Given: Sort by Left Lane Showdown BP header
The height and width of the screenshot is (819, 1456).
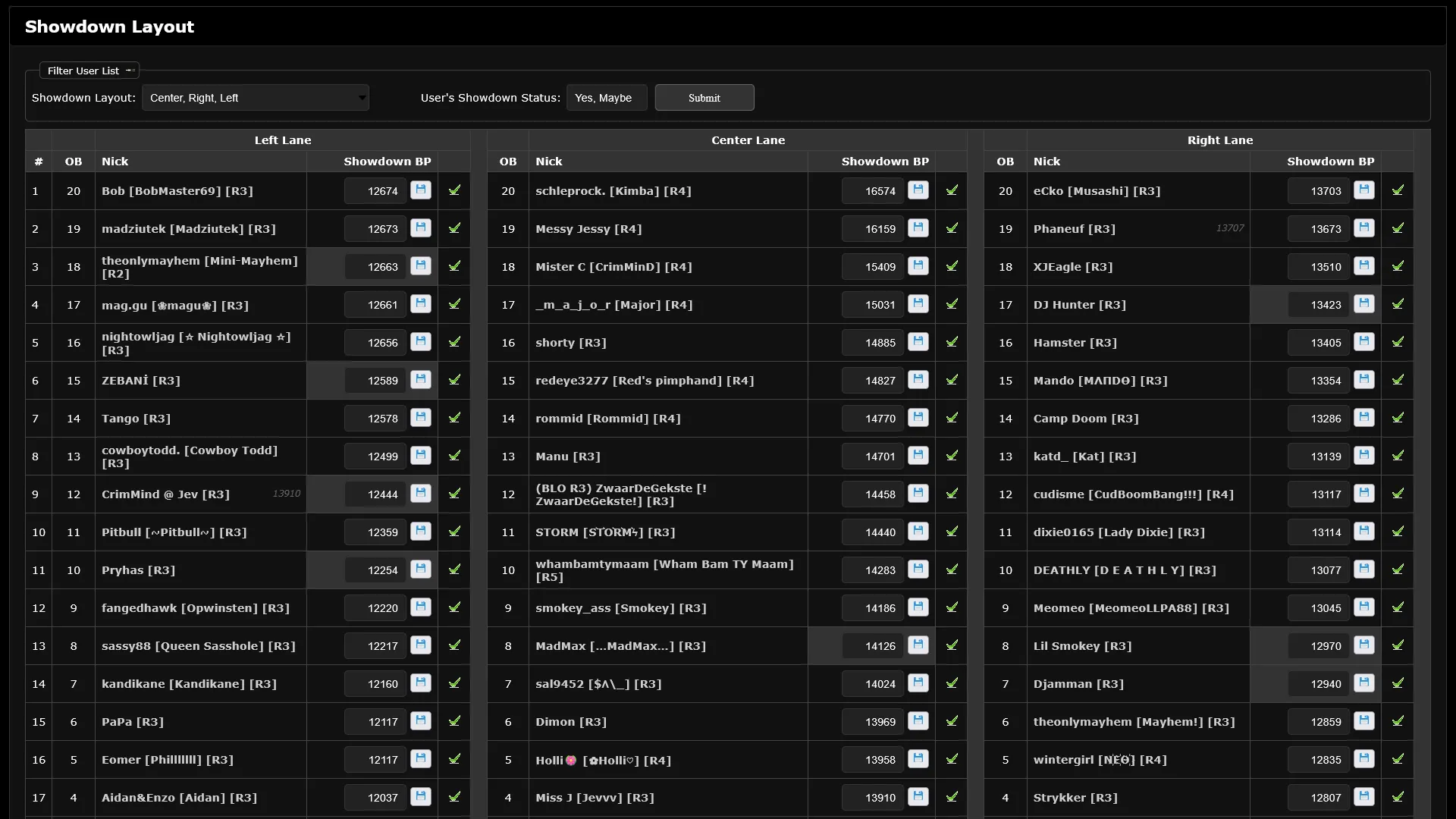Looking at the screenshot, I should (387, 162).
